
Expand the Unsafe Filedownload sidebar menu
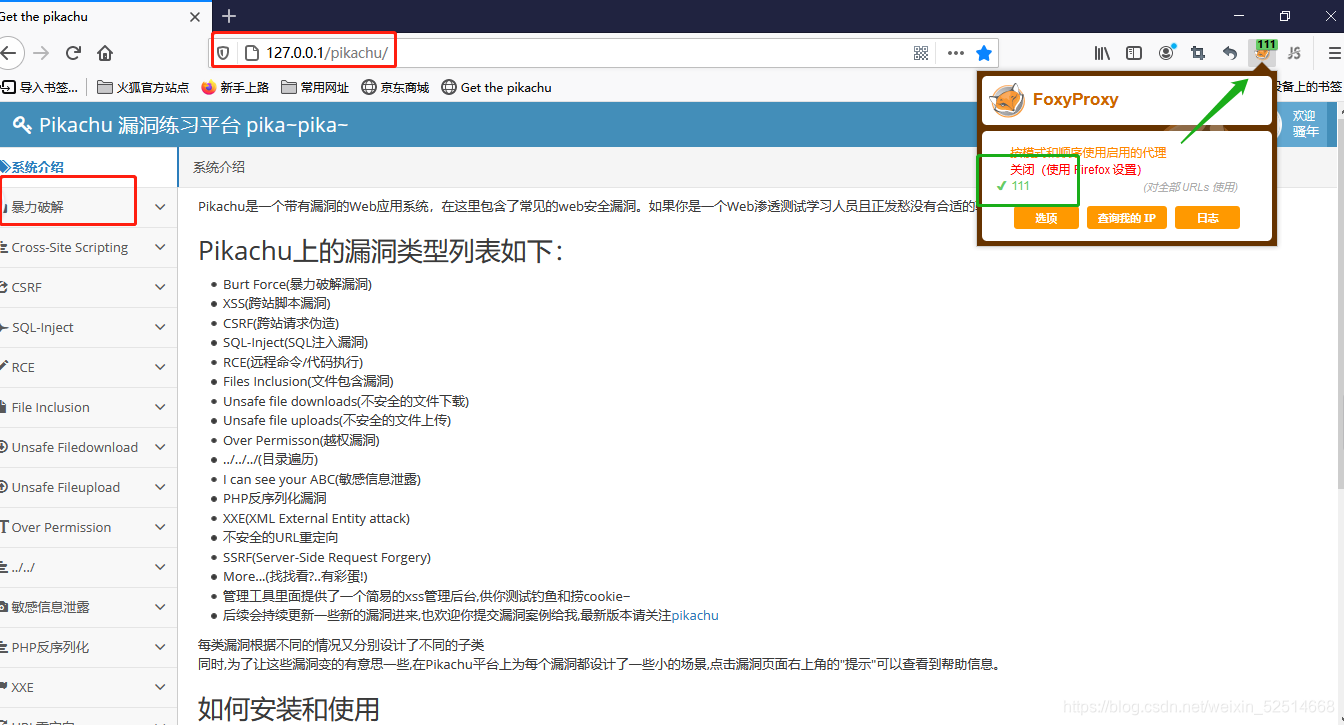(88, 447)
